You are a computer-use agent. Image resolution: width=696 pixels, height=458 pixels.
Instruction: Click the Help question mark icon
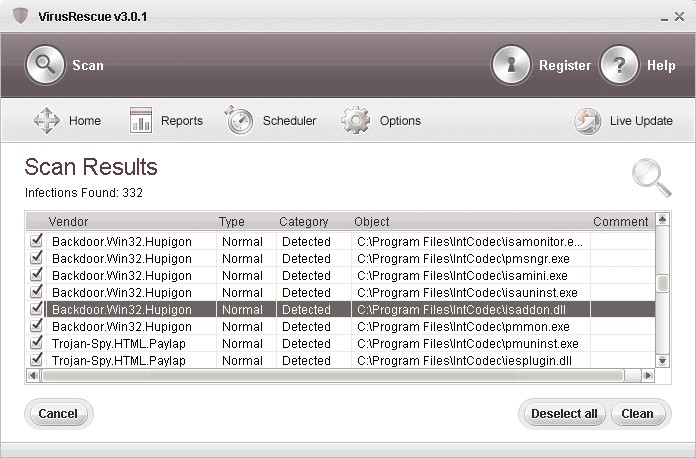pos(619,66)
